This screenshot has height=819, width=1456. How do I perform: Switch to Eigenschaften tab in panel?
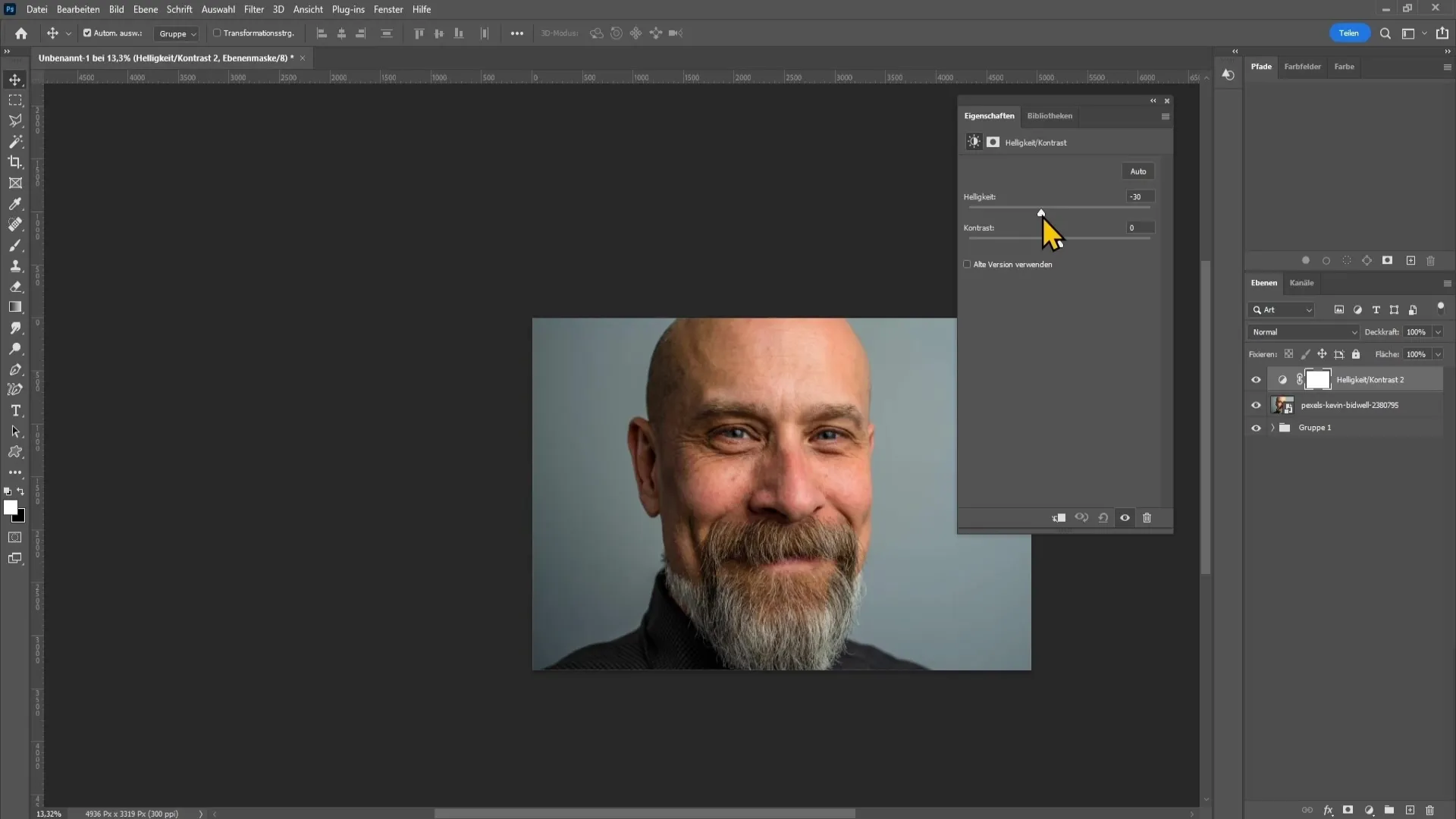[x=989, y=115]
